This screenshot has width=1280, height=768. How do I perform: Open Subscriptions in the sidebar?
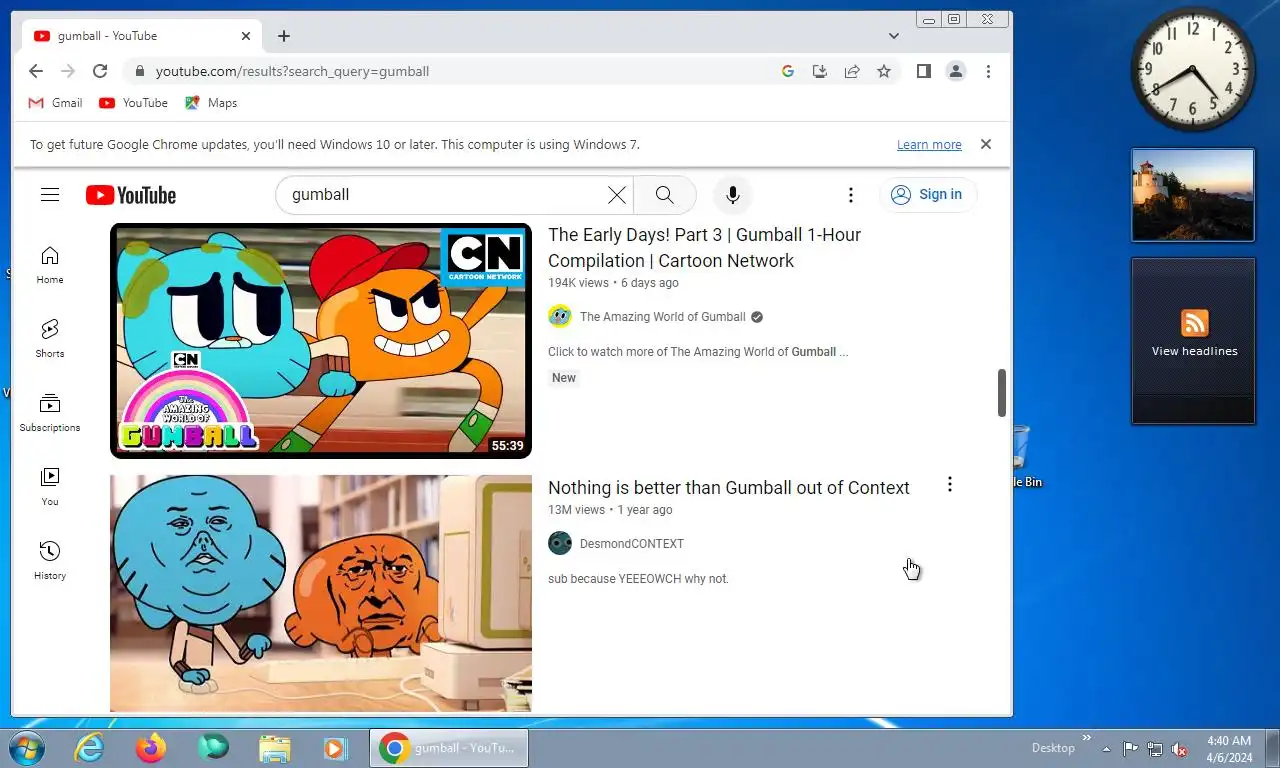pos(50,413)
